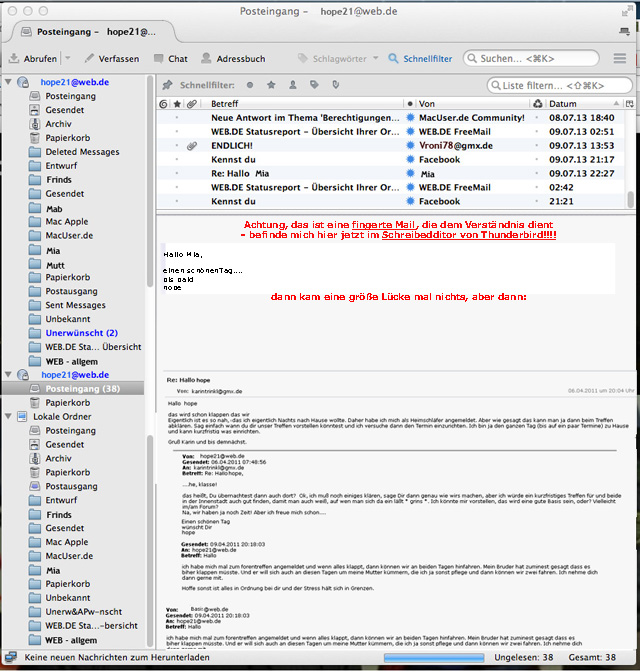
Task: Click the sender karintrinkl@gmx.de address
Action: (216, 391)
